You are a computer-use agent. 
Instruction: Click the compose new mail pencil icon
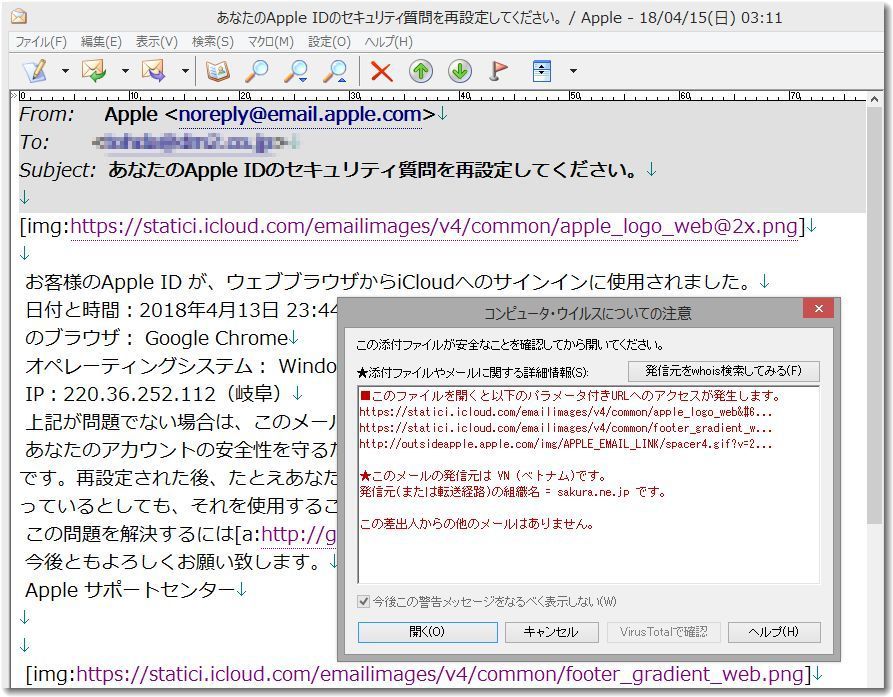pos(35,71)
